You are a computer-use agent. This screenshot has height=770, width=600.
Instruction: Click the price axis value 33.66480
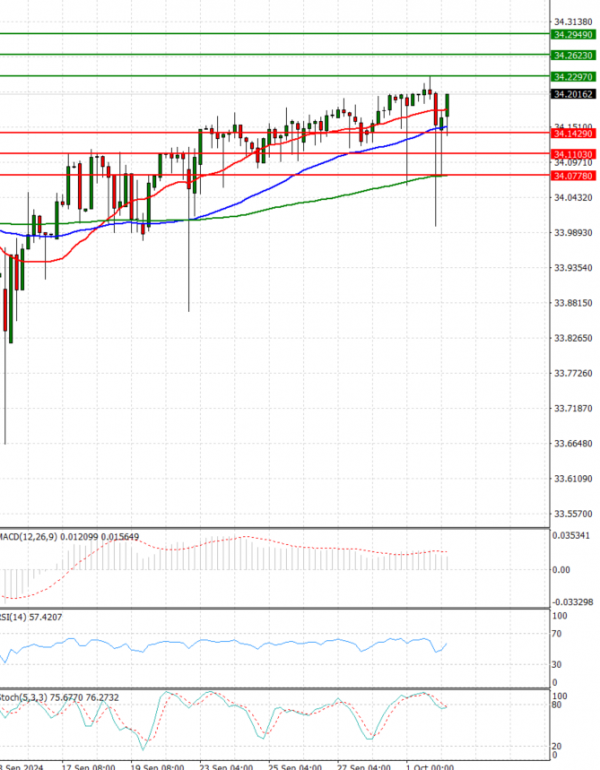pos(573,444)
